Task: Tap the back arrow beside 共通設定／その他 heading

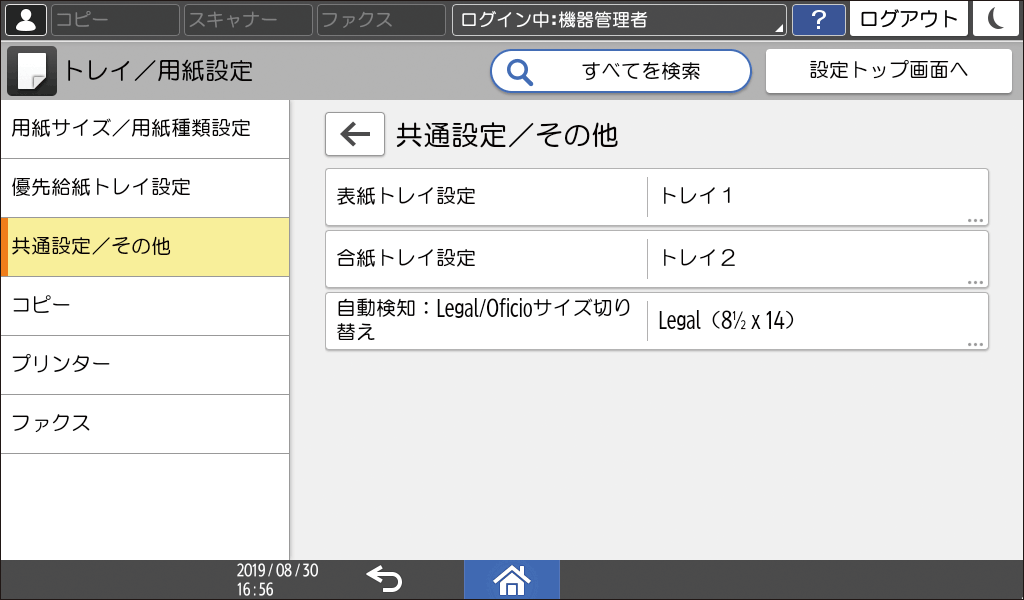Action: [354, 133]
